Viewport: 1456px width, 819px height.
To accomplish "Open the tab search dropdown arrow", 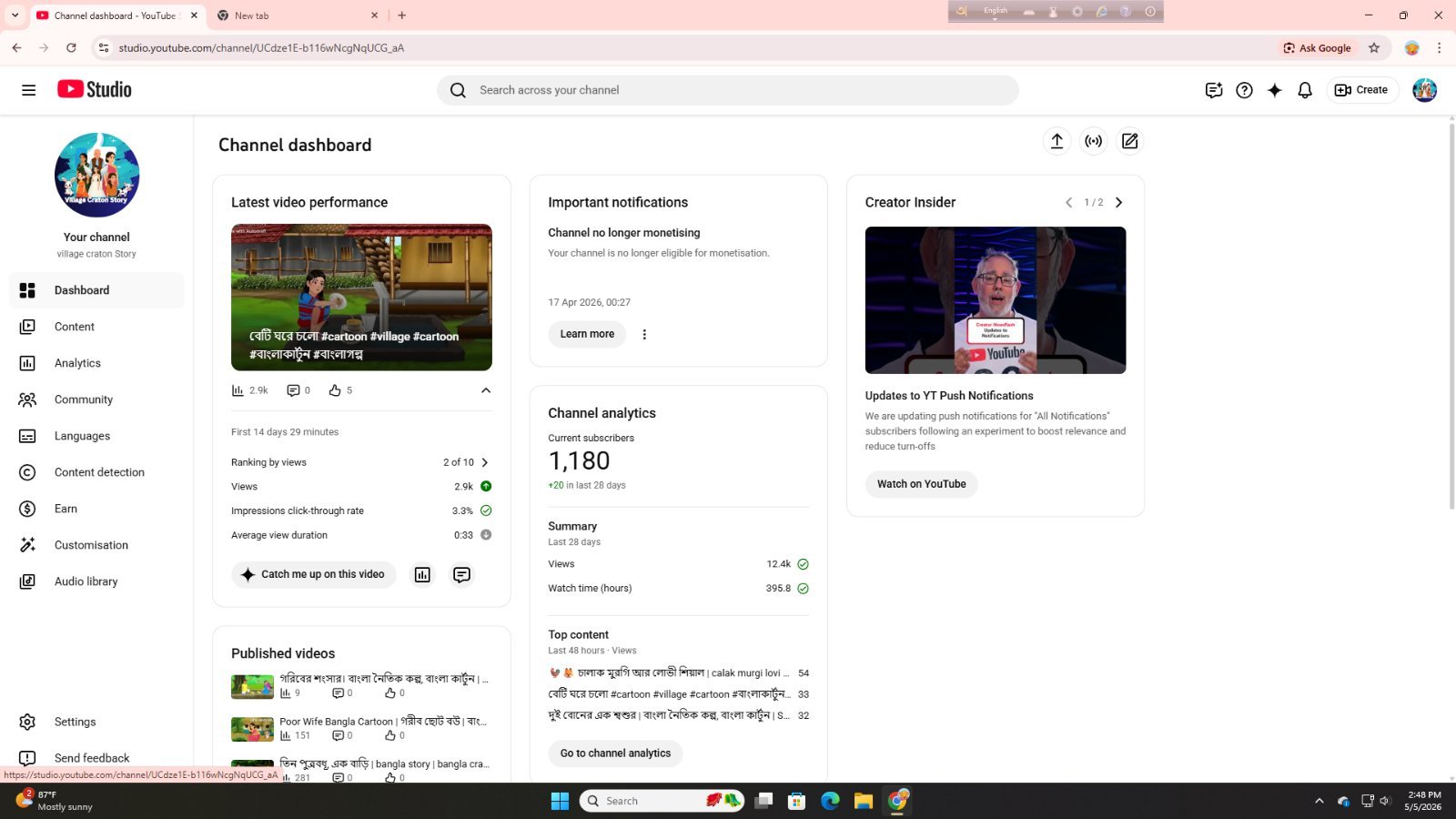I will point(15,15).
